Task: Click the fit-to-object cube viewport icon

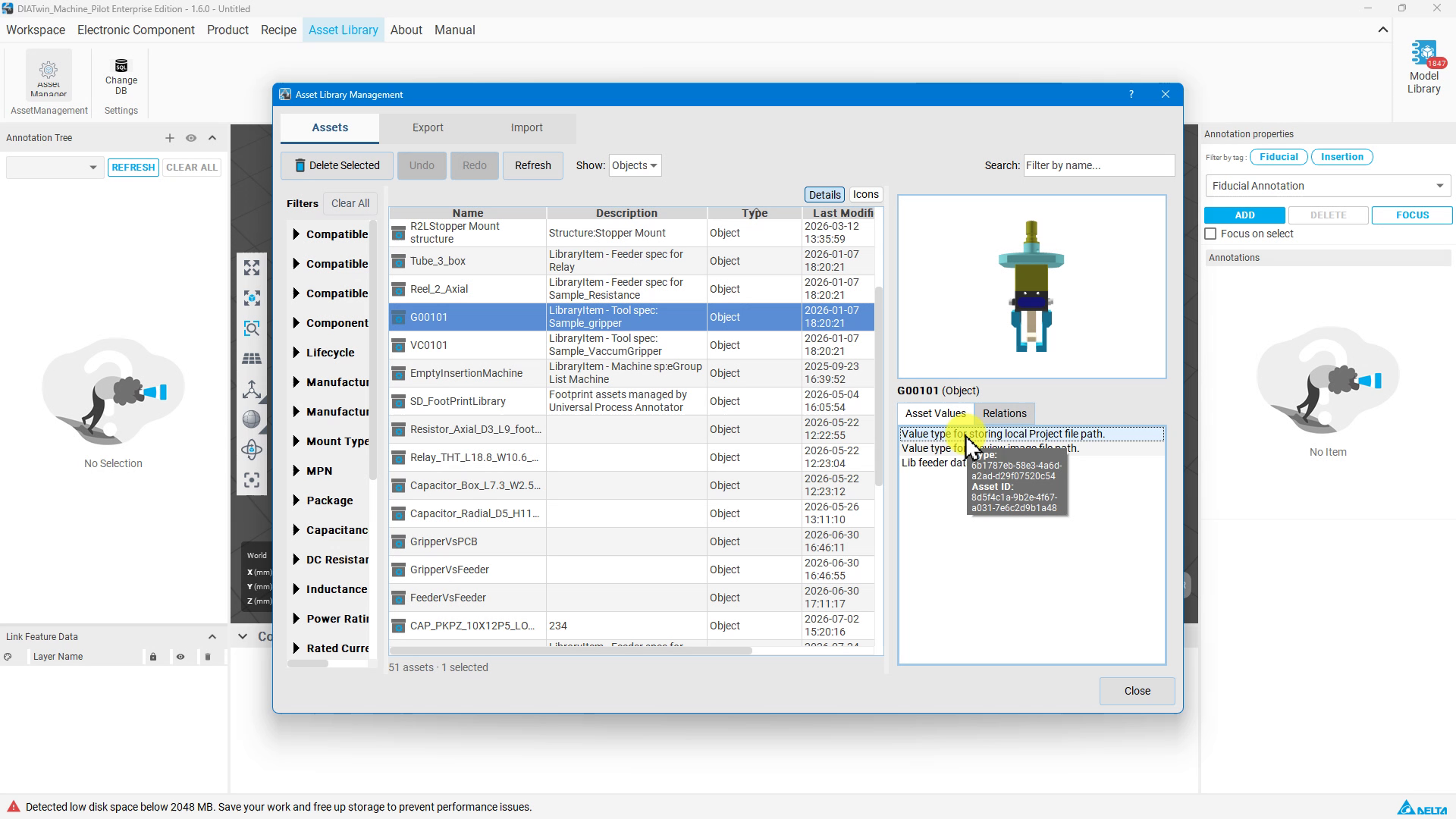Action: tap(252, 298)
